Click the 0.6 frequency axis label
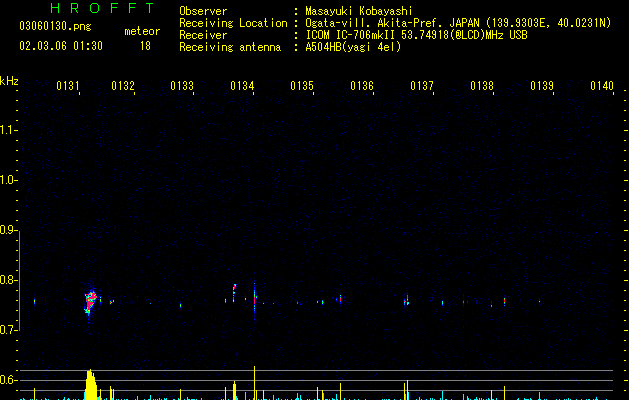Screen dimensions: 629x400 (x=8, y=380)
